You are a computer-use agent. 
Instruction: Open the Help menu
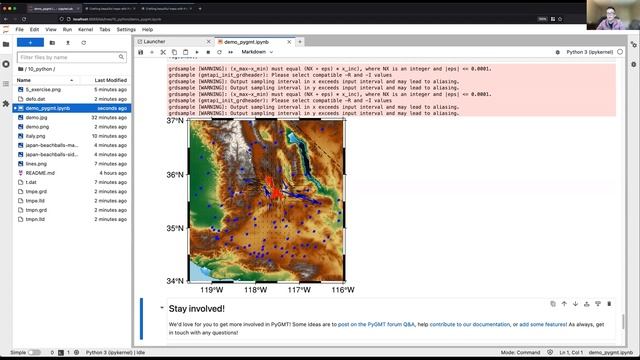click(147, 29)
